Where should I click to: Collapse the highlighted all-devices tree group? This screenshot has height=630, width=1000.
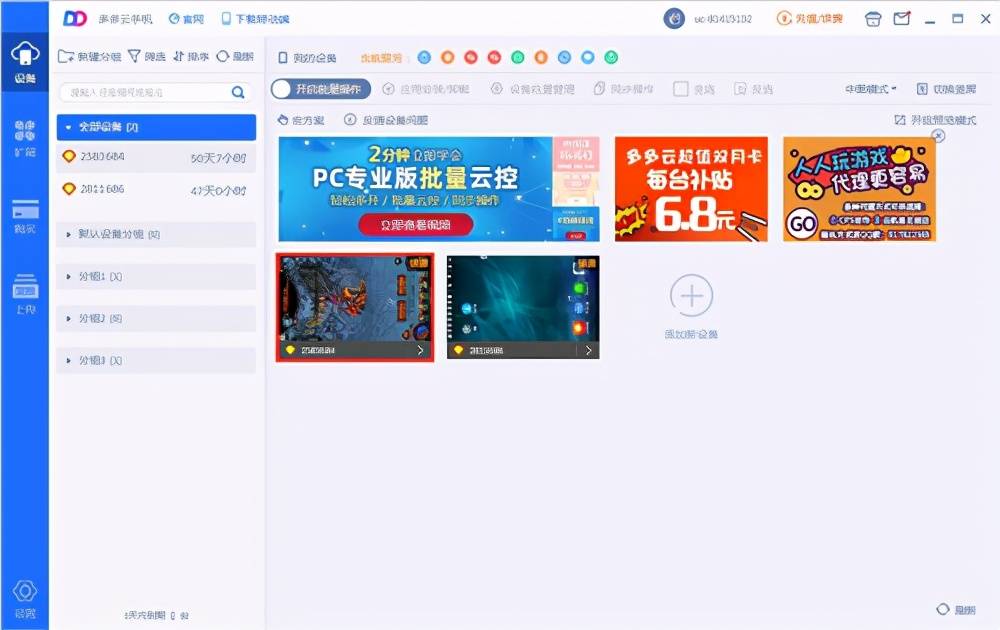[x=156, y=127]
